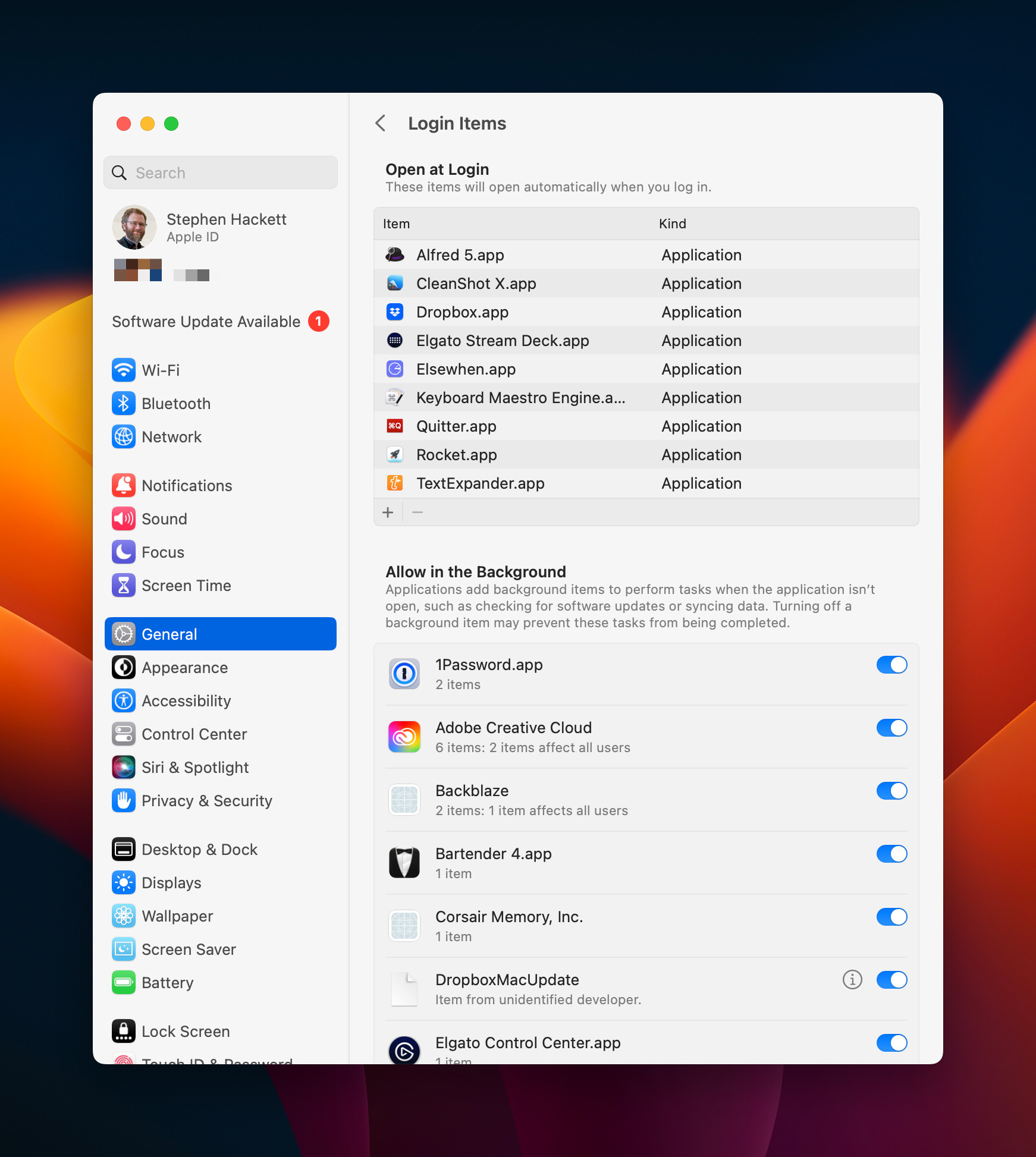
Task: Click the Quitter app icon
Action: coord(395,426)
